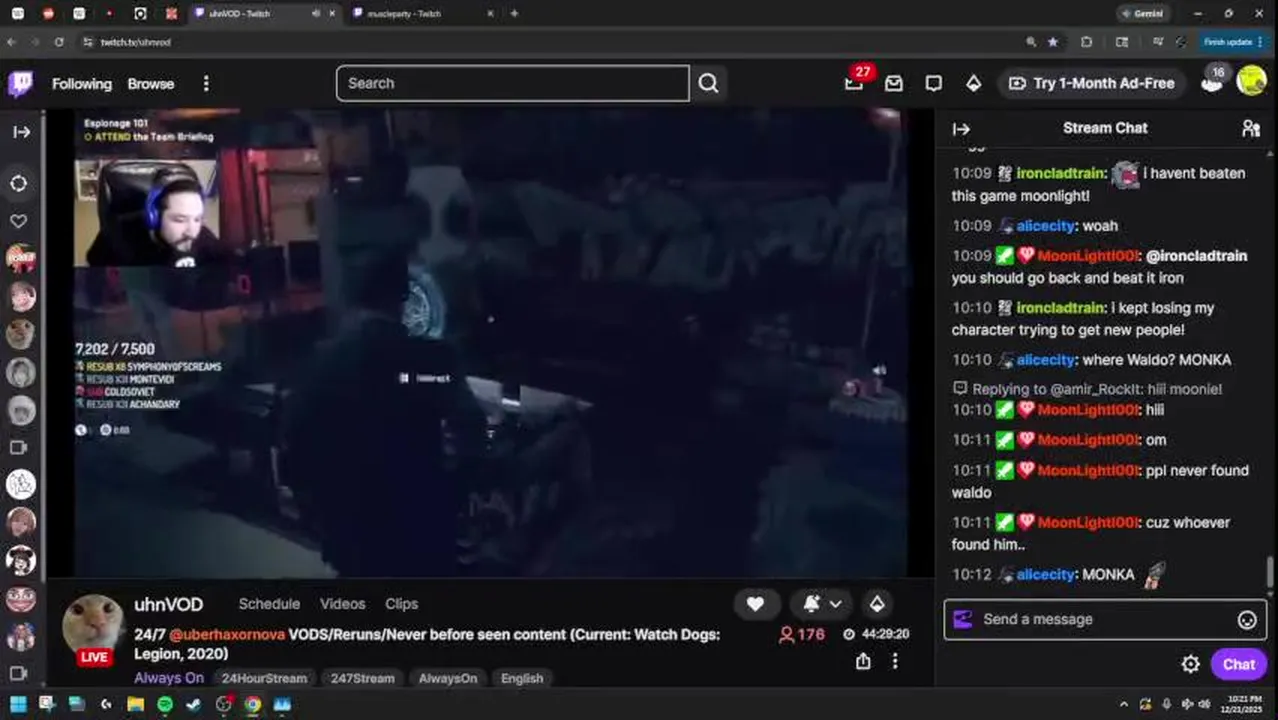Click the uhnVOD channel name
The image size is (1278, 720).
click(x=168, y=604)
